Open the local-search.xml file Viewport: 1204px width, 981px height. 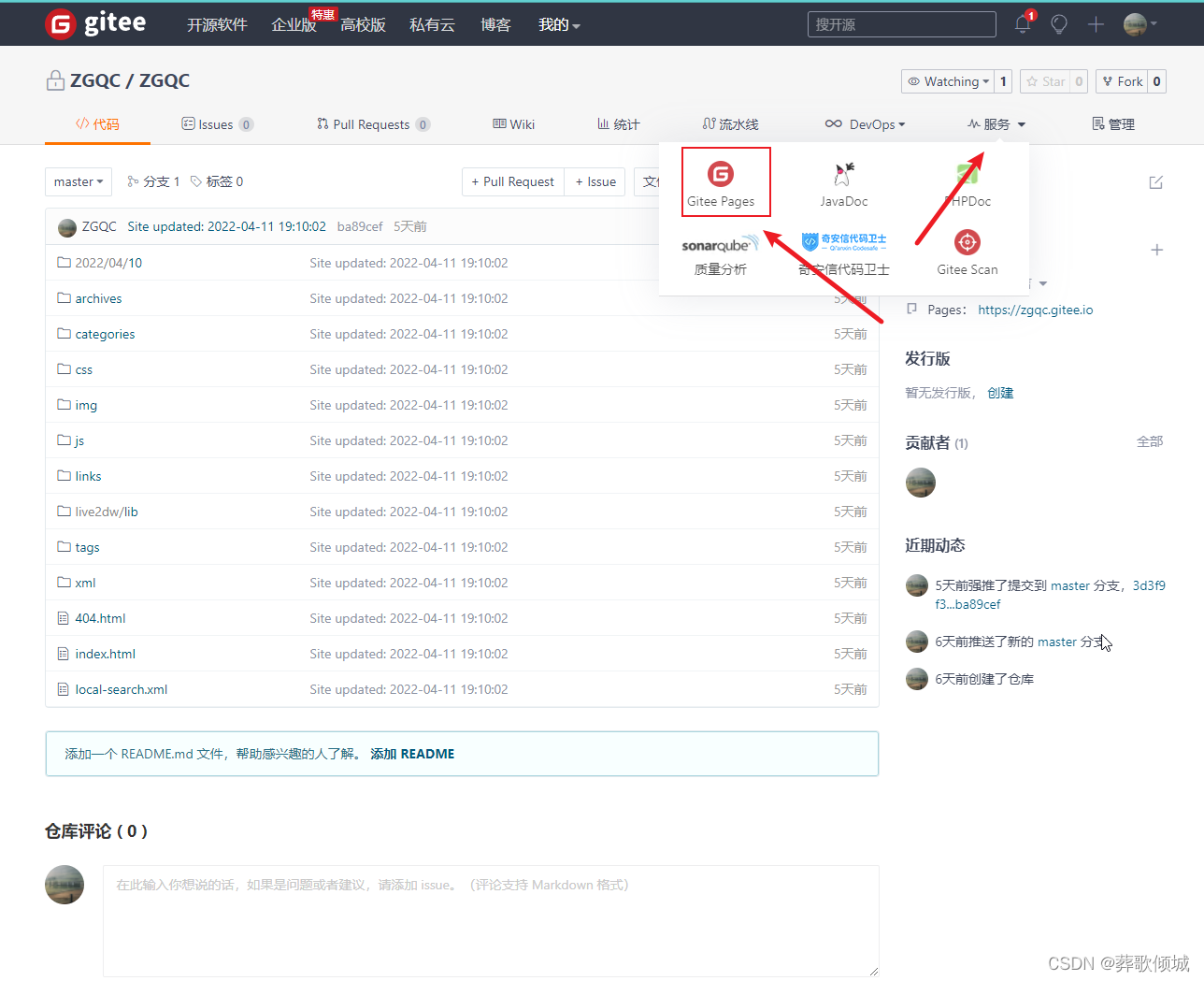122,689
